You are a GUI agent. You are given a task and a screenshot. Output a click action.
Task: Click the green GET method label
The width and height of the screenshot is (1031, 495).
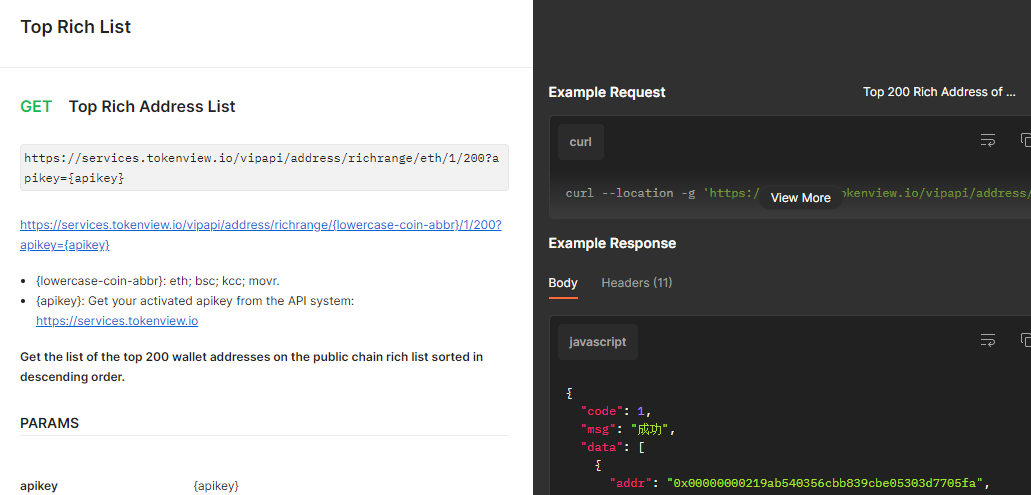(36, 107)
